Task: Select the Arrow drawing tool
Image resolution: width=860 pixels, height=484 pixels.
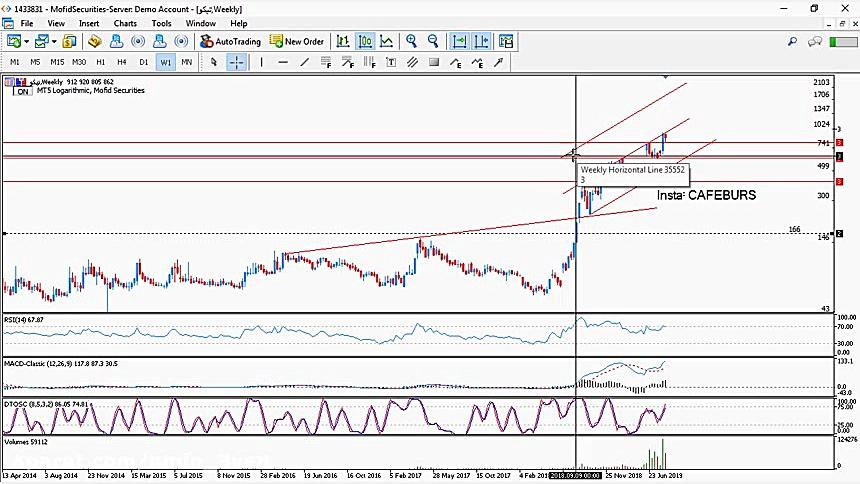Action: (499, 62)
